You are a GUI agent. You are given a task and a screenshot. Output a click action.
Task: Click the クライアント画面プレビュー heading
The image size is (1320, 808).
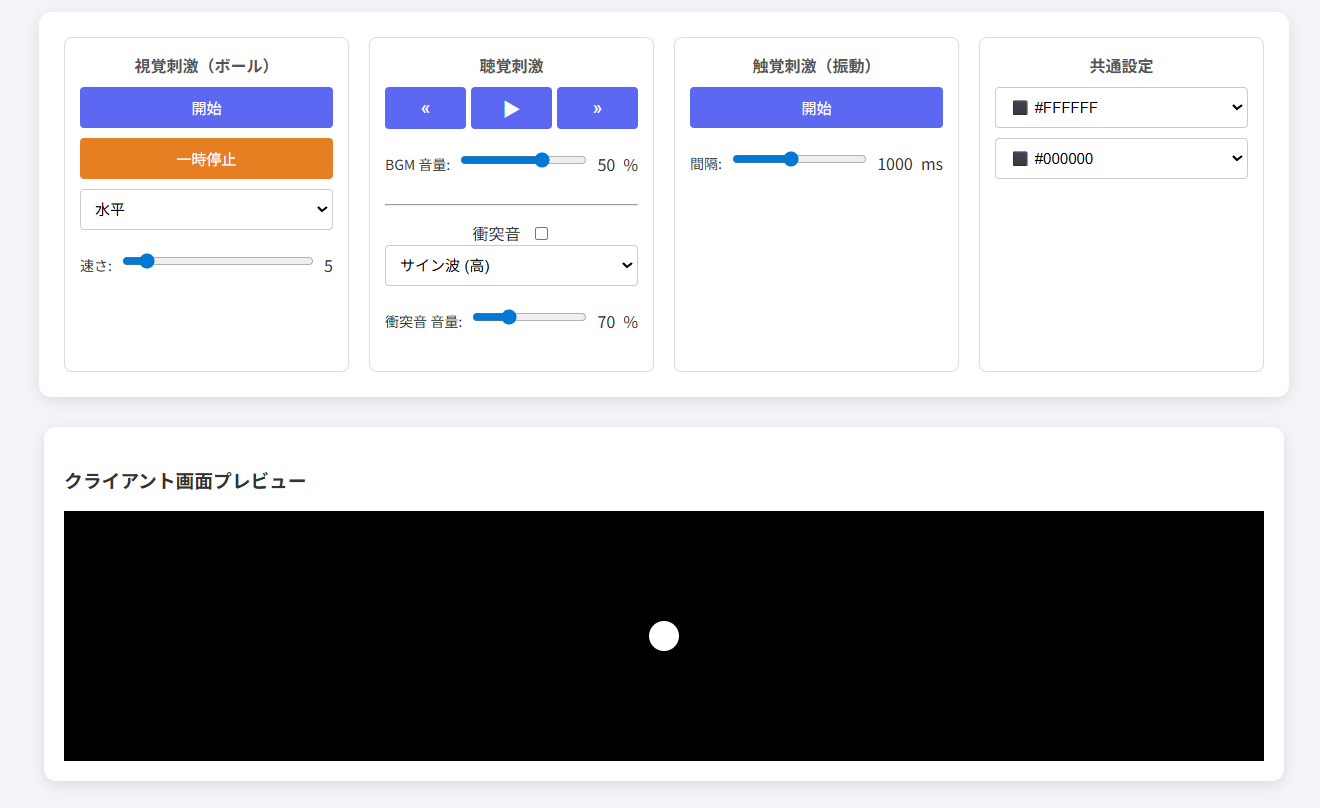(185, 481)
